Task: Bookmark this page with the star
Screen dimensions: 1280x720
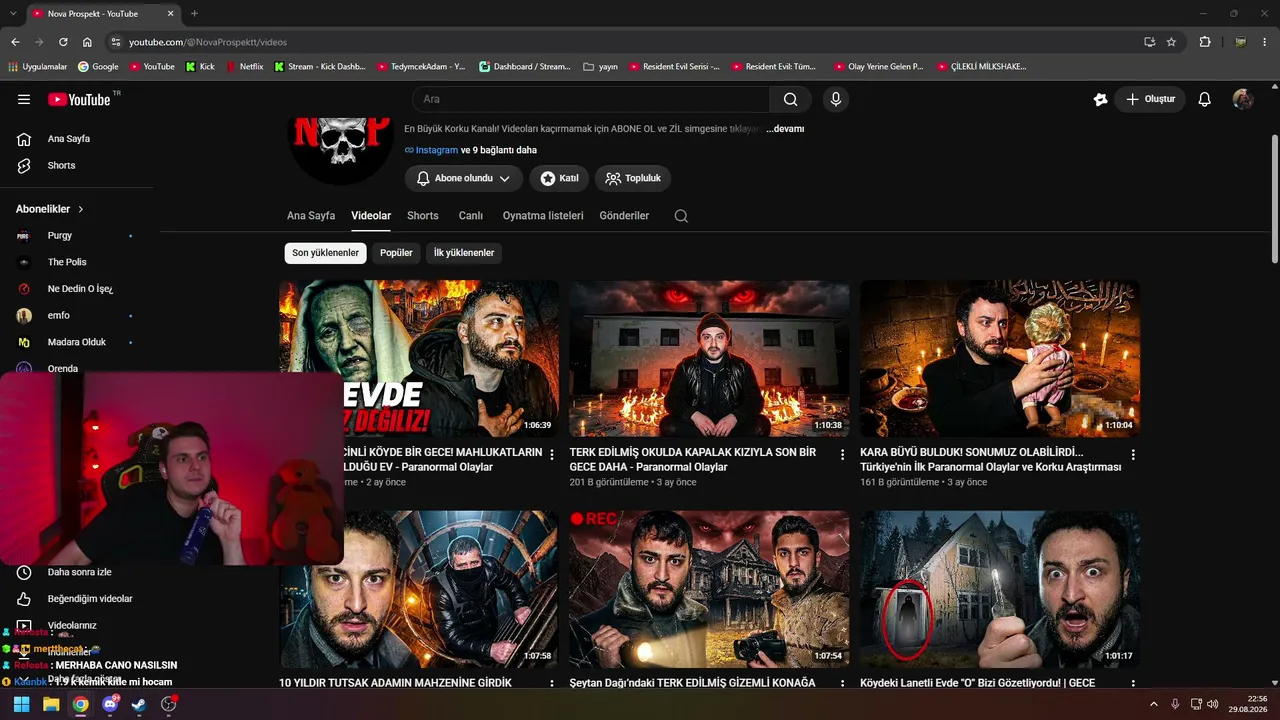Action: tap(1171, 42)
